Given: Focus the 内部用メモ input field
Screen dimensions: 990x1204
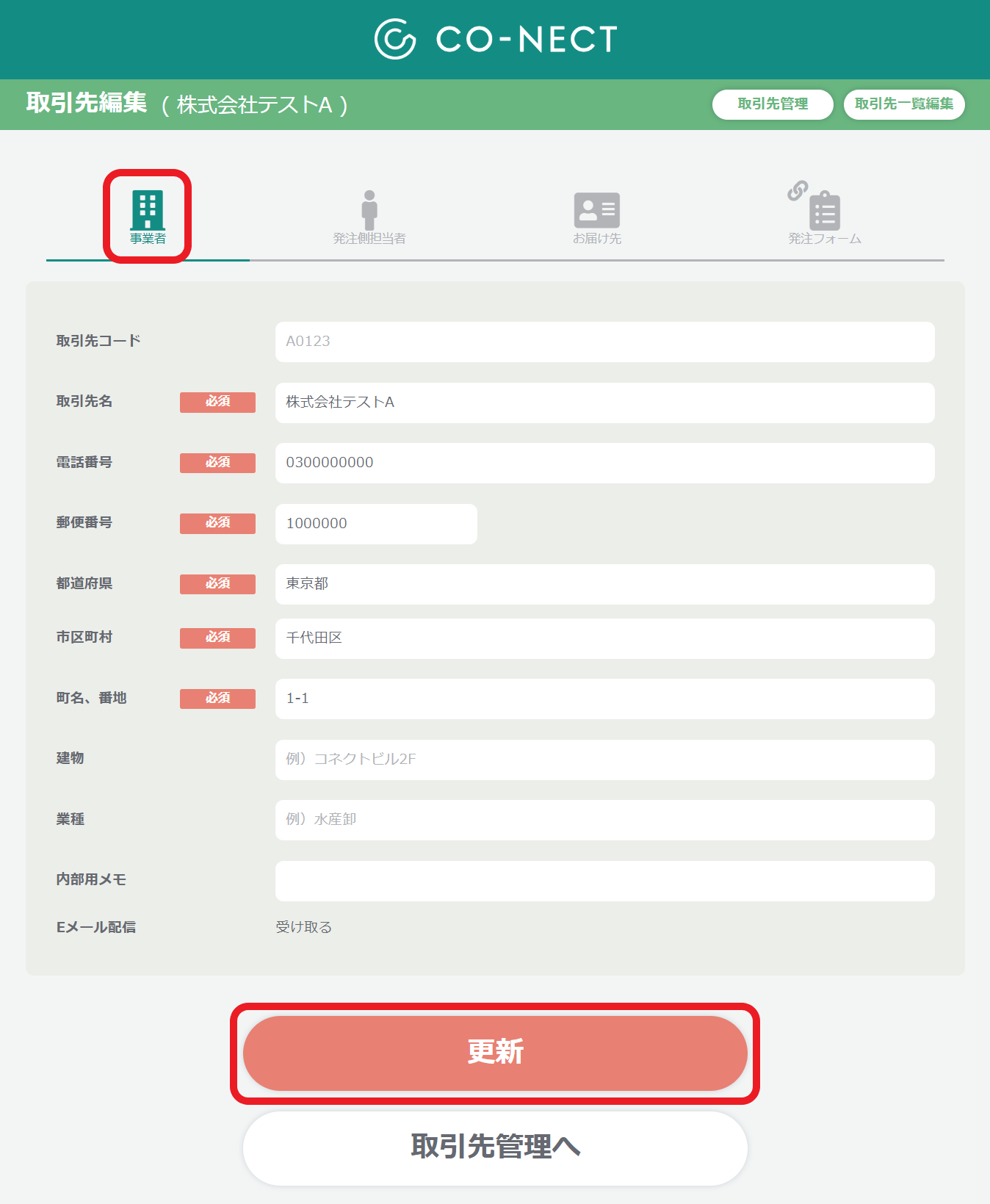Looking at the screenshot, I should 605,881.
